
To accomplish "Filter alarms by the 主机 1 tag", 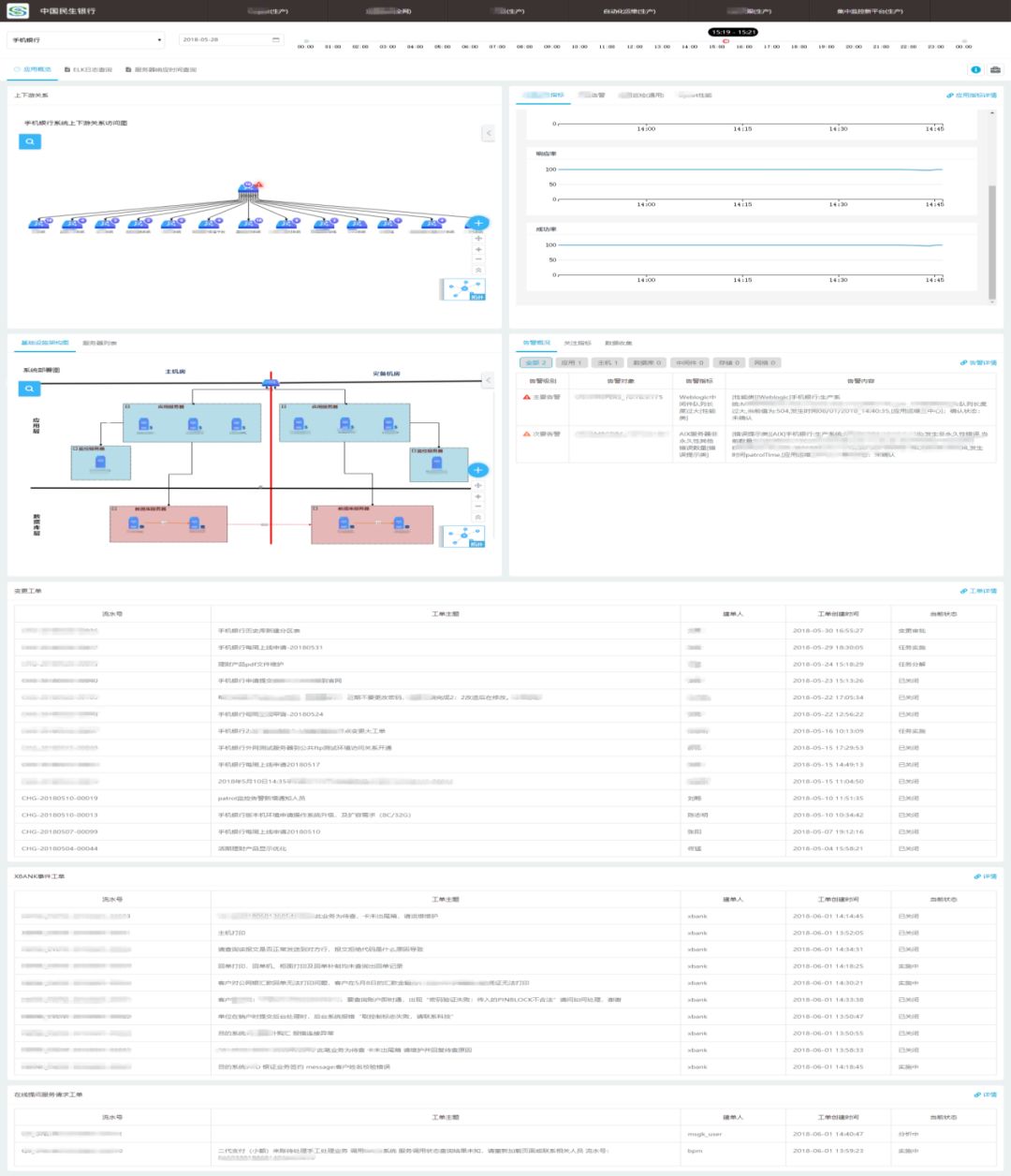I will point(608,363).
